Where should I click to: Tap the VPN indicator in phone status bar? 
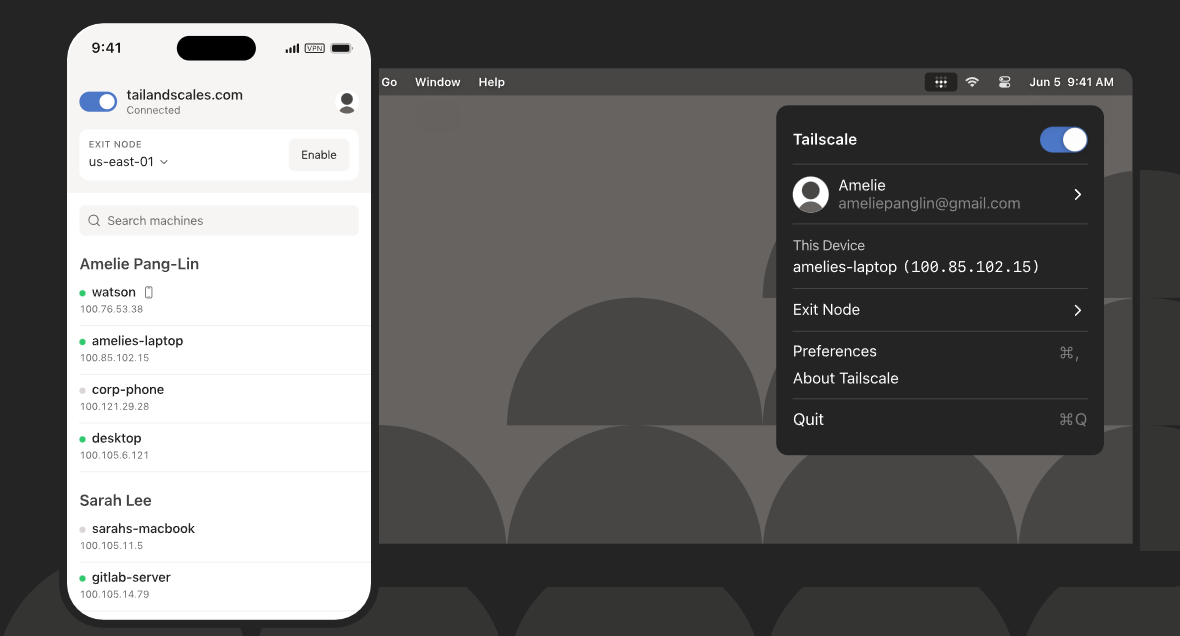315,48
